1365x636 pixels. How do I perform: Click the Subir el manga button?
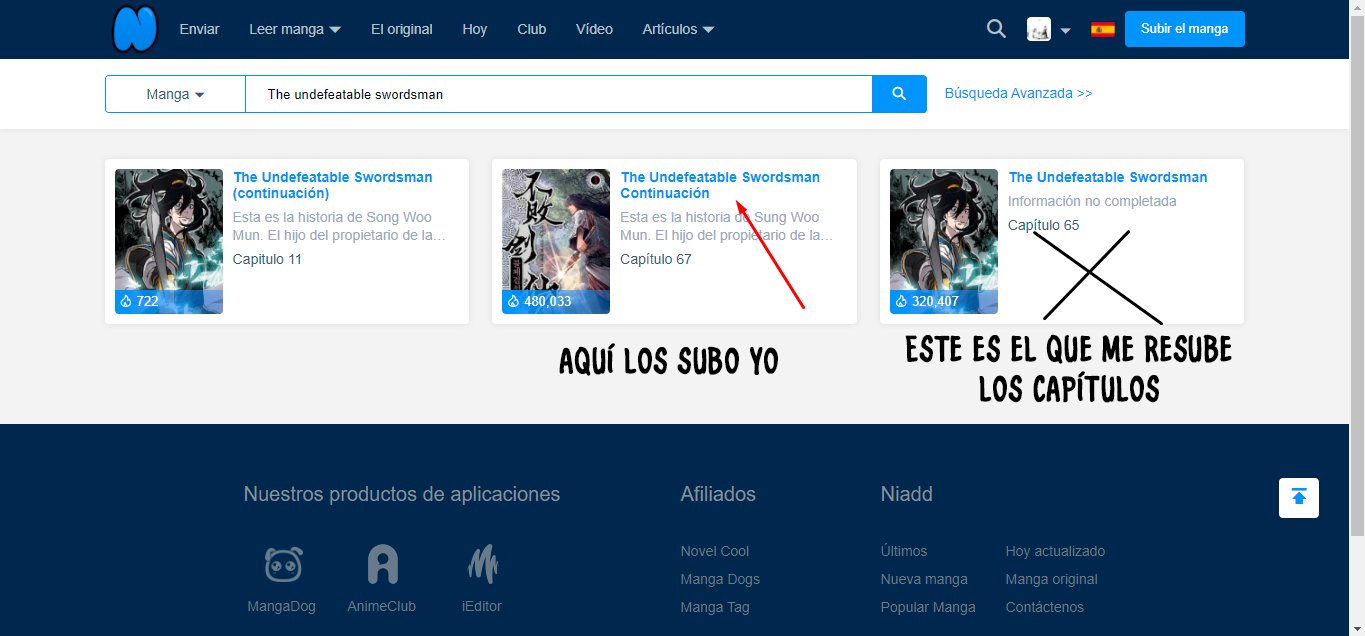(1184, 29)
